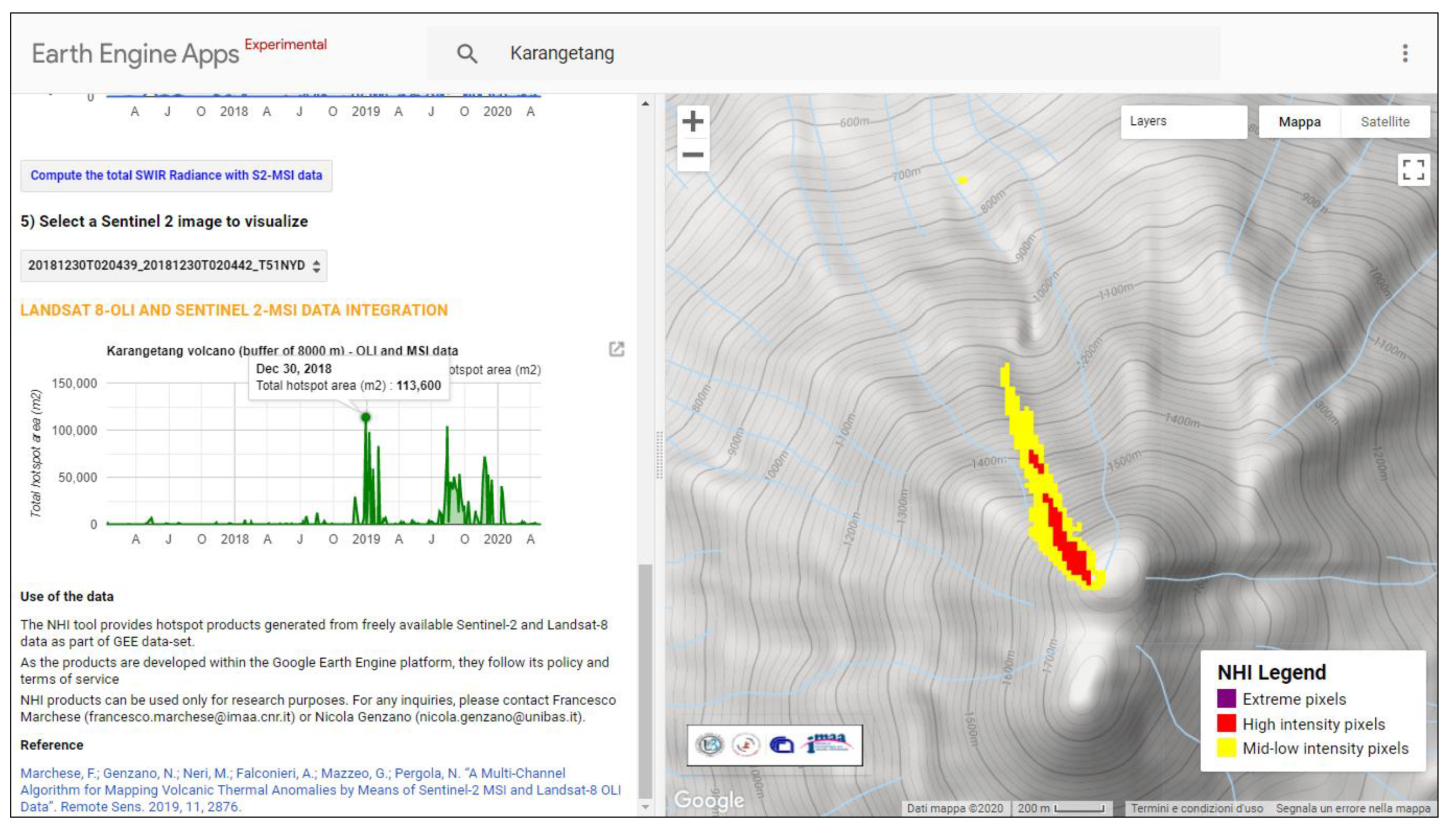Open chart in new tab icon

click(616, 349)
